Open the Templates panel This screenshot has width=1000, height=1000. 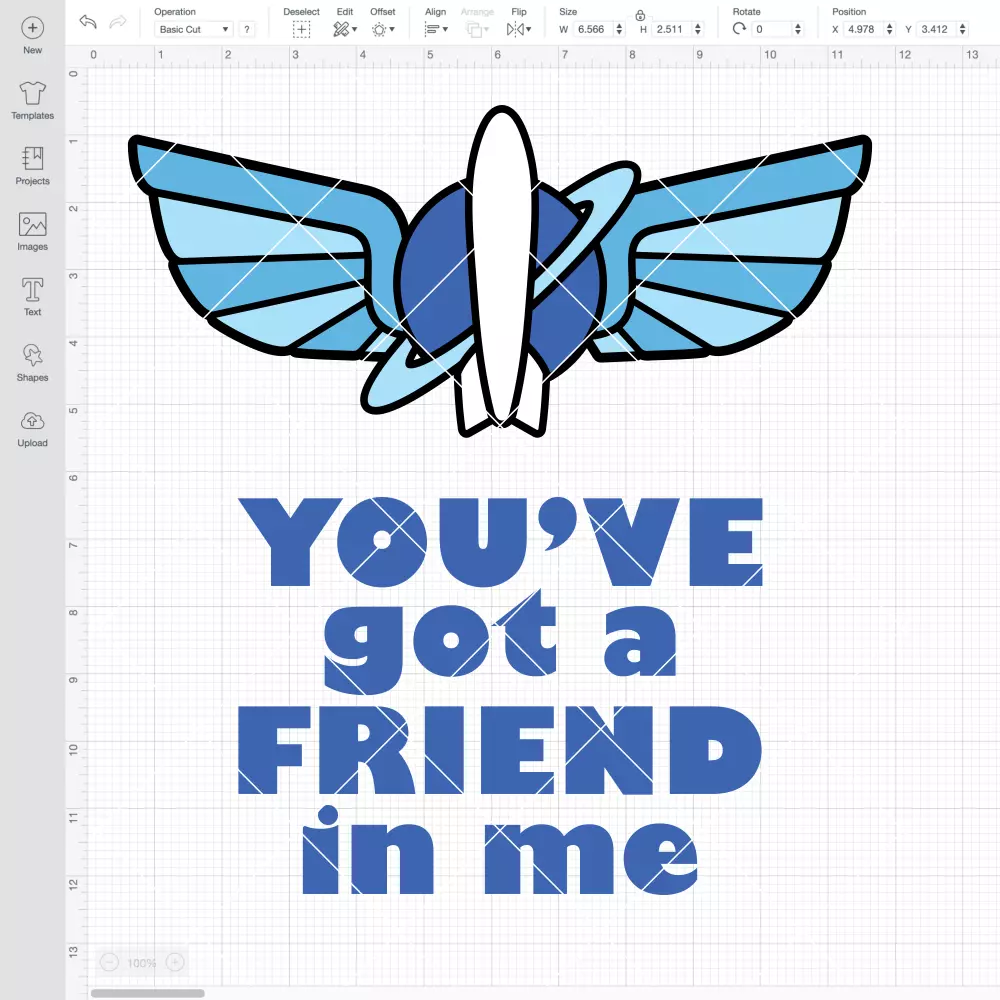pyautogui.click(x=33, y=101)
